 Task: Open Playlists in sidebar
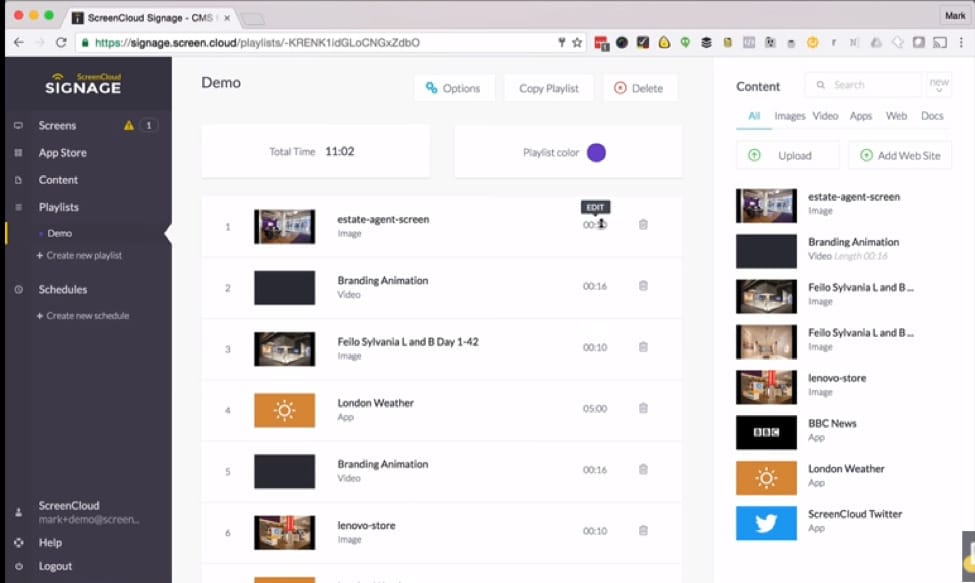(58, 207)
